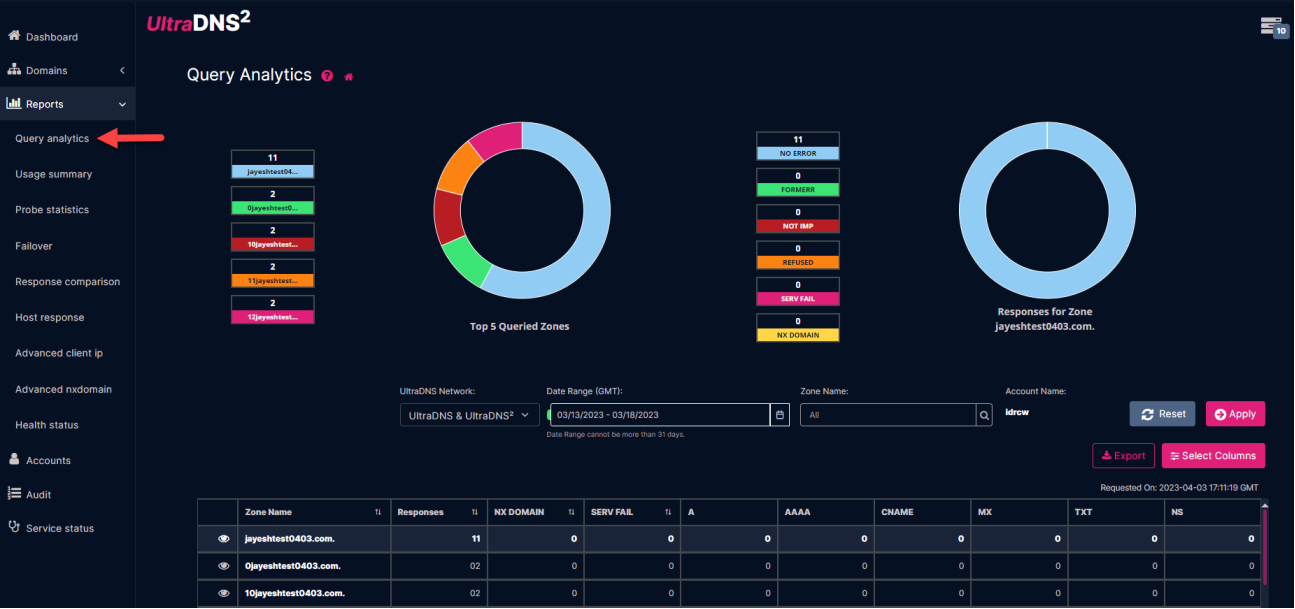
Task: Open Advanced nxdomain report
Action: point(63,389)
